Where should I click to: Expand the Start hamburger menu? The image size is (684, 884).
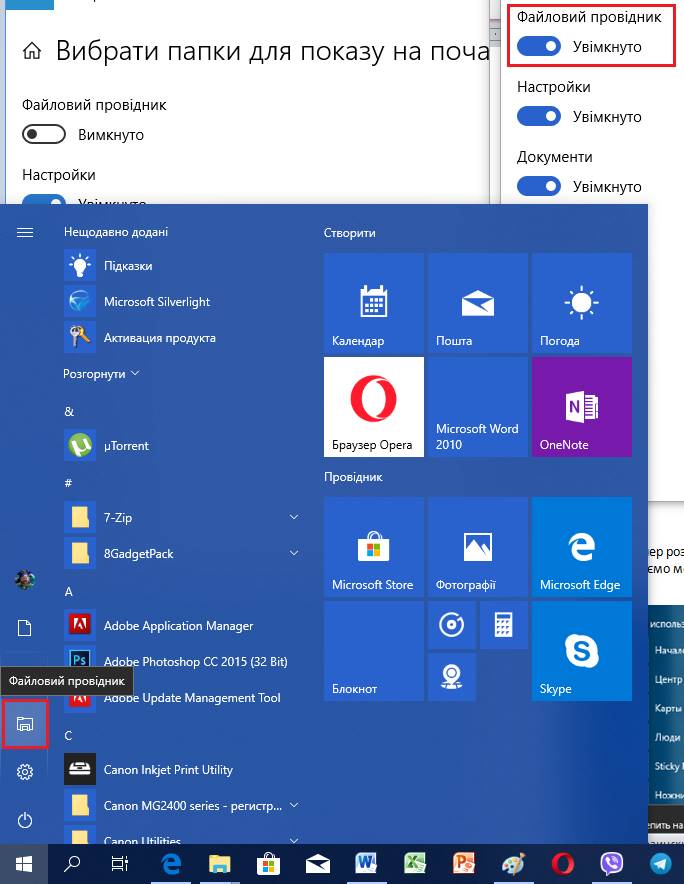coord(25,232)
